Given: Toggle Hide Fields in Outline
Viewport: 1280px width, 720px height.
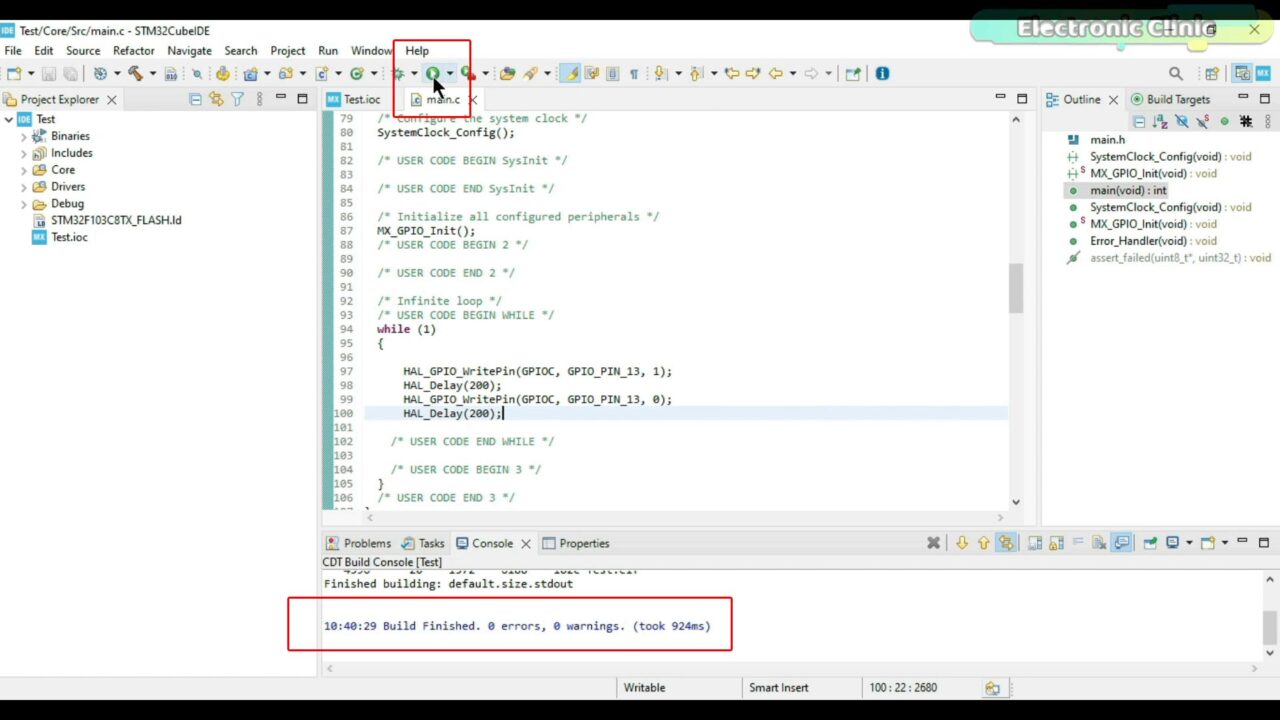Looking at the screenshot, I should pyautogui.click(x=1182, y=121).
